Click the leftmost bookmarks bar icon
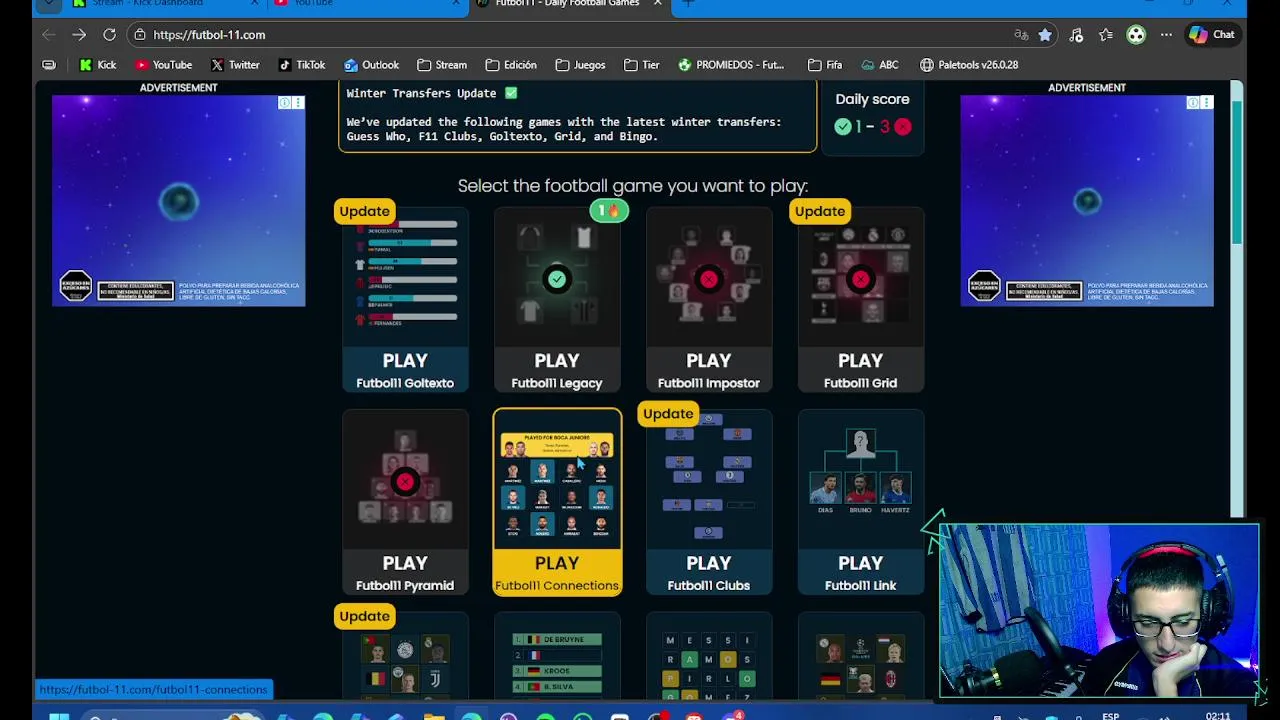1280x720 pixels. pyautogui.click(x=49, y=65)
